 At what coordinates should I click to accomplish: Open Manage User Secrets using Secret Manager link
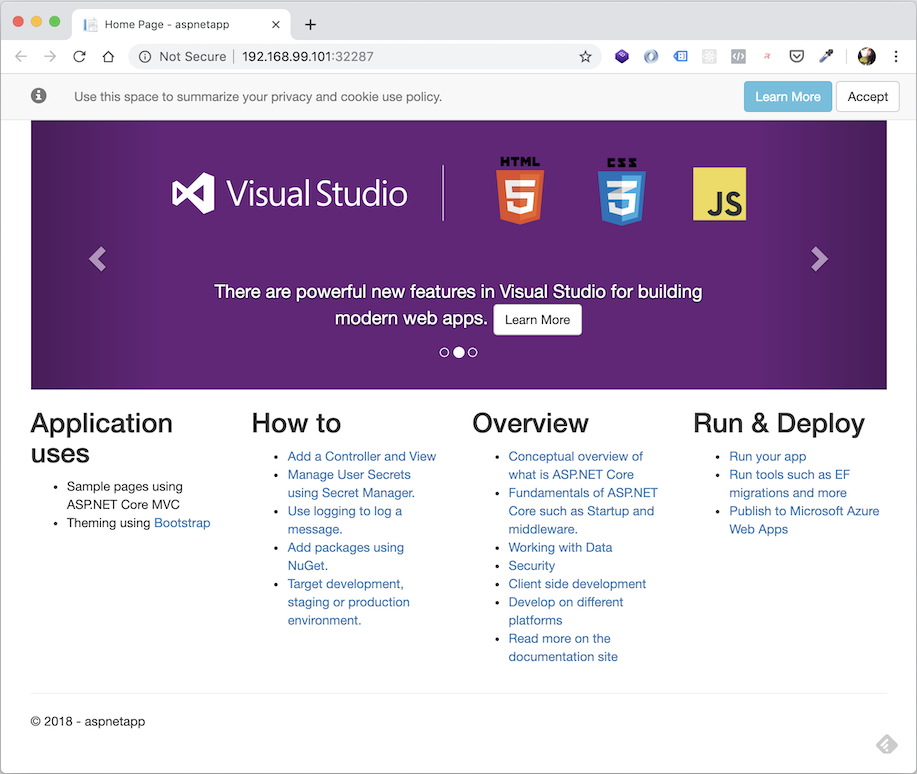point(351,484)
